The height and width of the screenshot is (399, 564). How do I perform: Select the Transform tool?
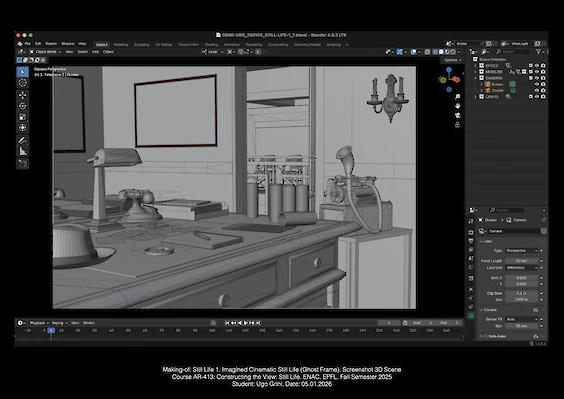click(x=23, y=127)
